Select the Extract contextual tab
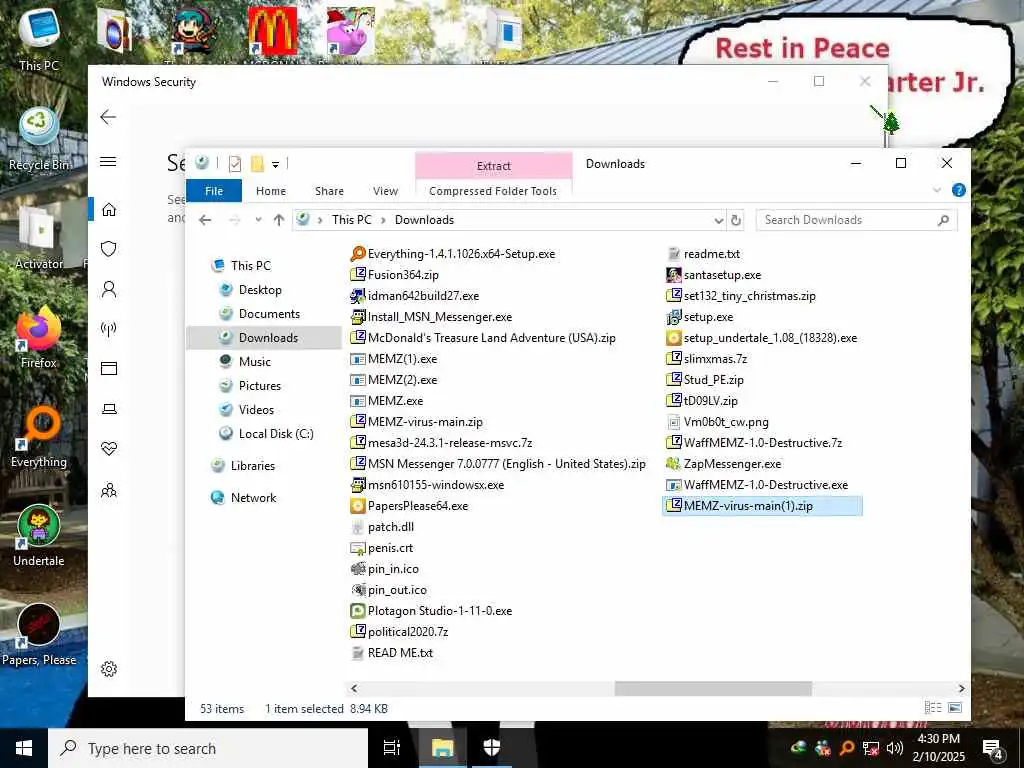Image resolution: width=1024 pixels, height=768 pixels. 494,166
